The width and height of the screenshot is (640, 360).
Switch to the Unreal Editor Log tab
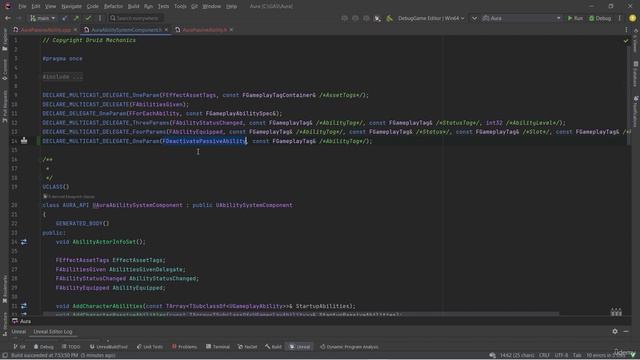53,331
